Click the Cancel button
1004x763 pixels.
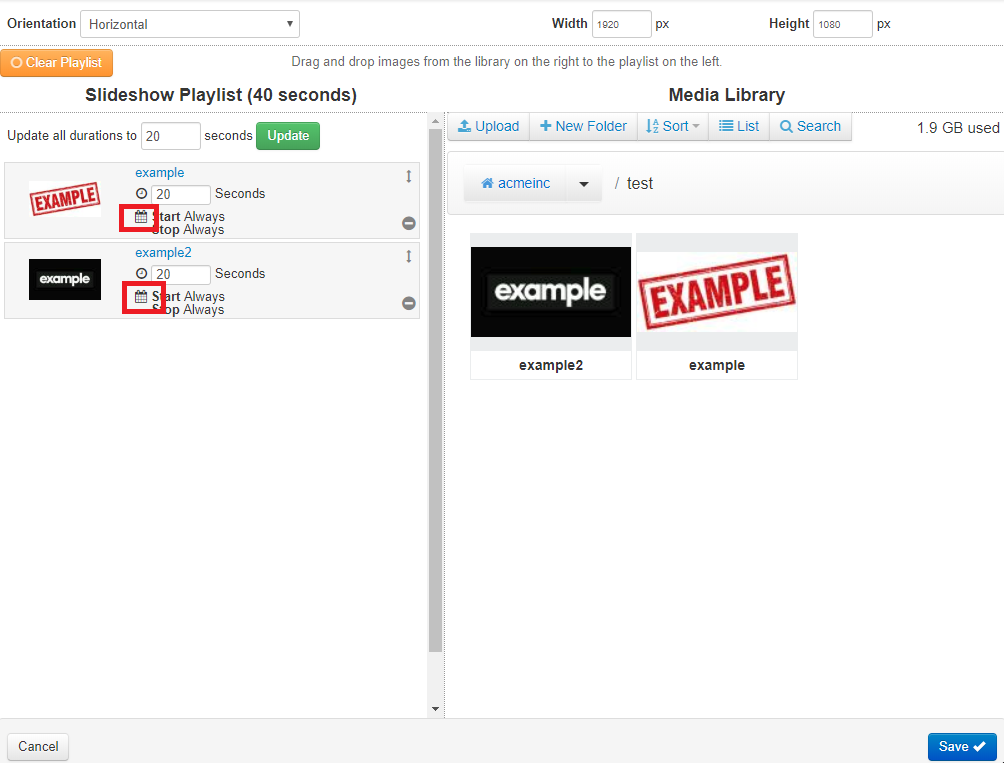click(x=38, y=746)
